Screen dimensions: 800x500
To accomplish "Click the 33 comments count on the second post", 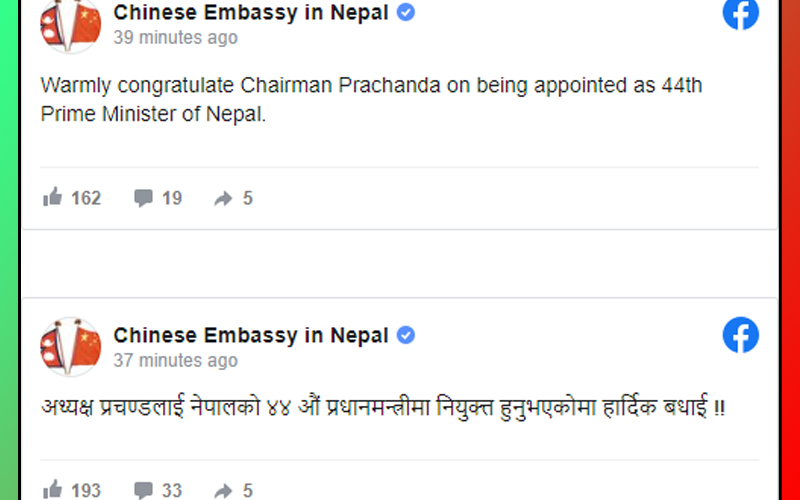I will click(172, 490).
